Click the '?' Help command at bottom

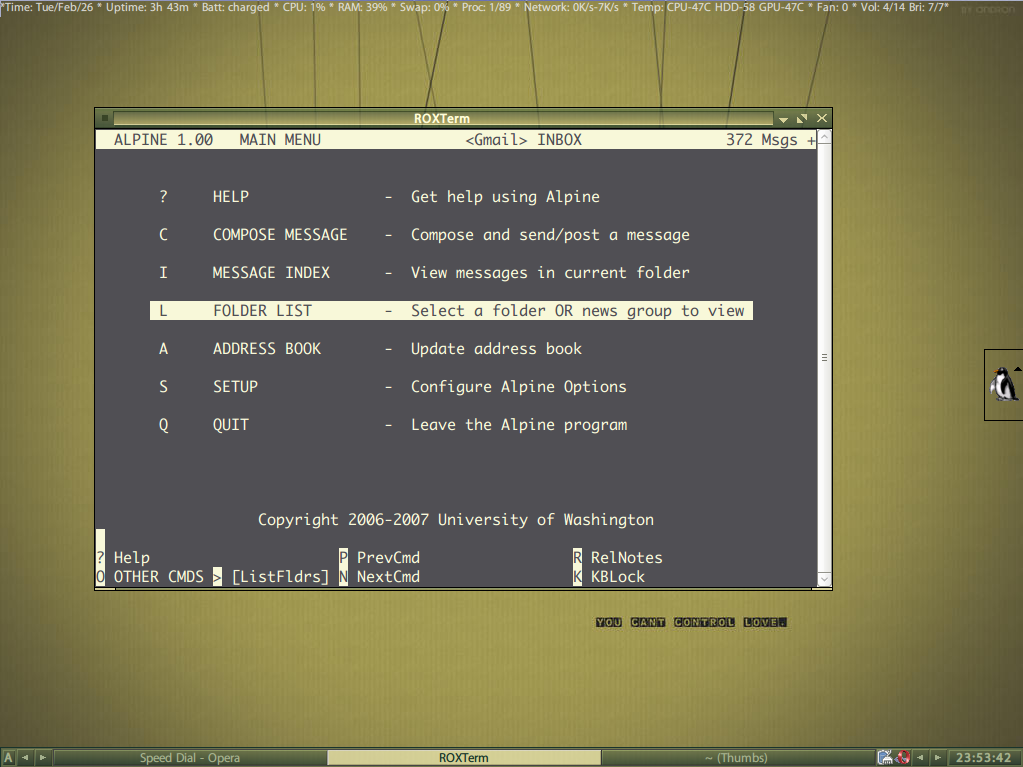coord(123,558)
